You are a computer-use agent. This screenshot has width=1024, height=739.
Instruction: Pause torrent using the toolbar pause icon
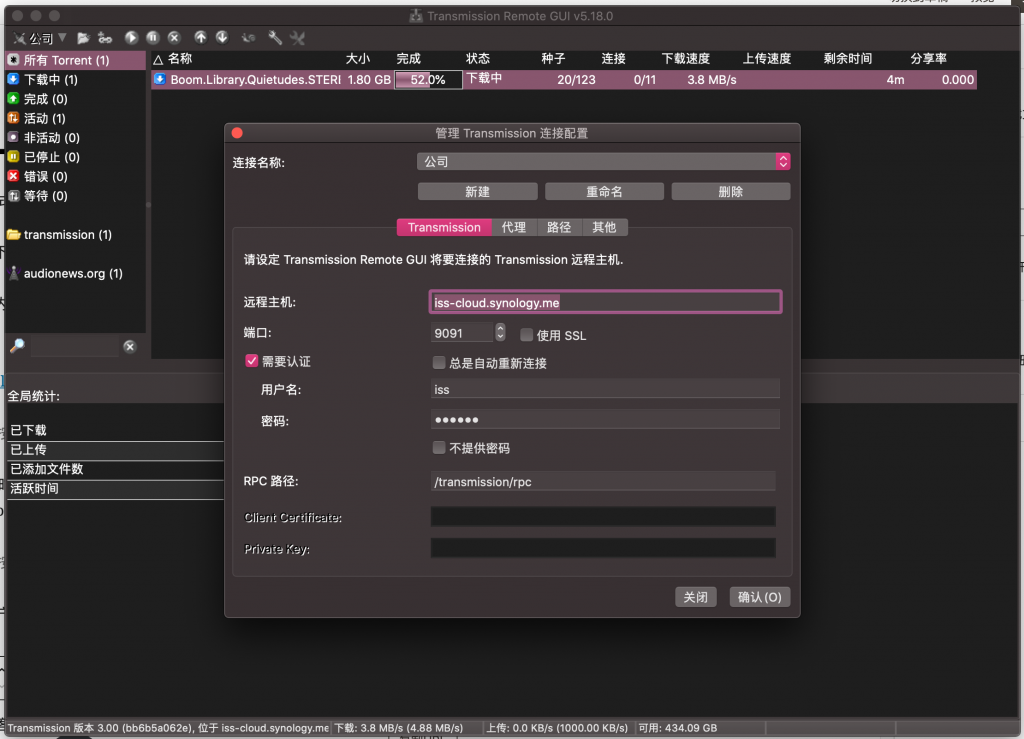(x=152, y=38)
